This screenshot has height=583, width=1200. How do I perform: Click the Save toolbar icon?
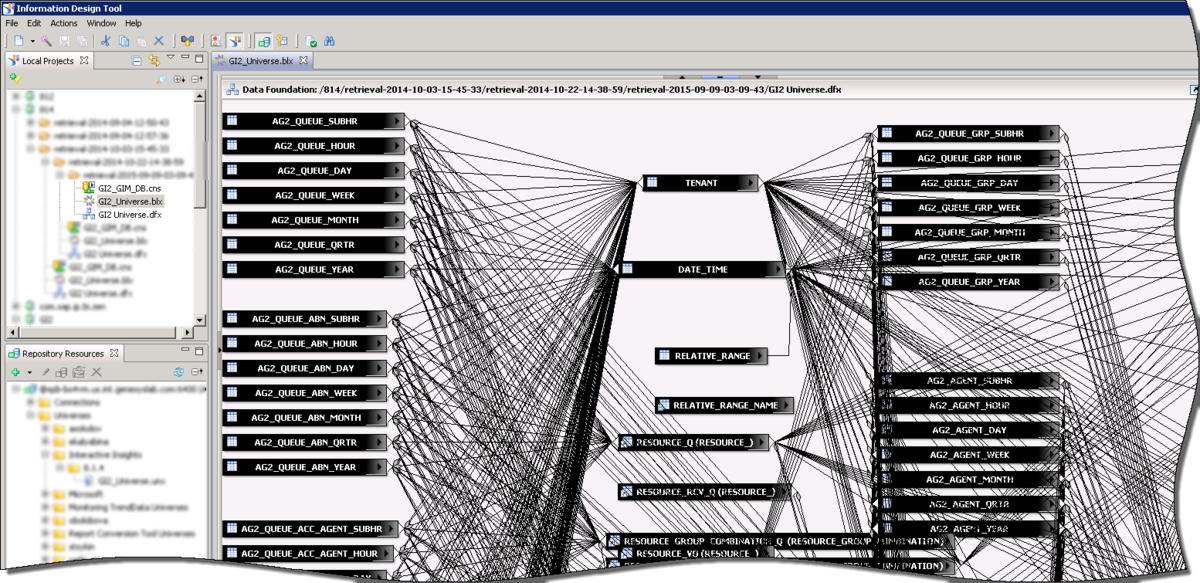pyautogui.click(x=65, y=41)
